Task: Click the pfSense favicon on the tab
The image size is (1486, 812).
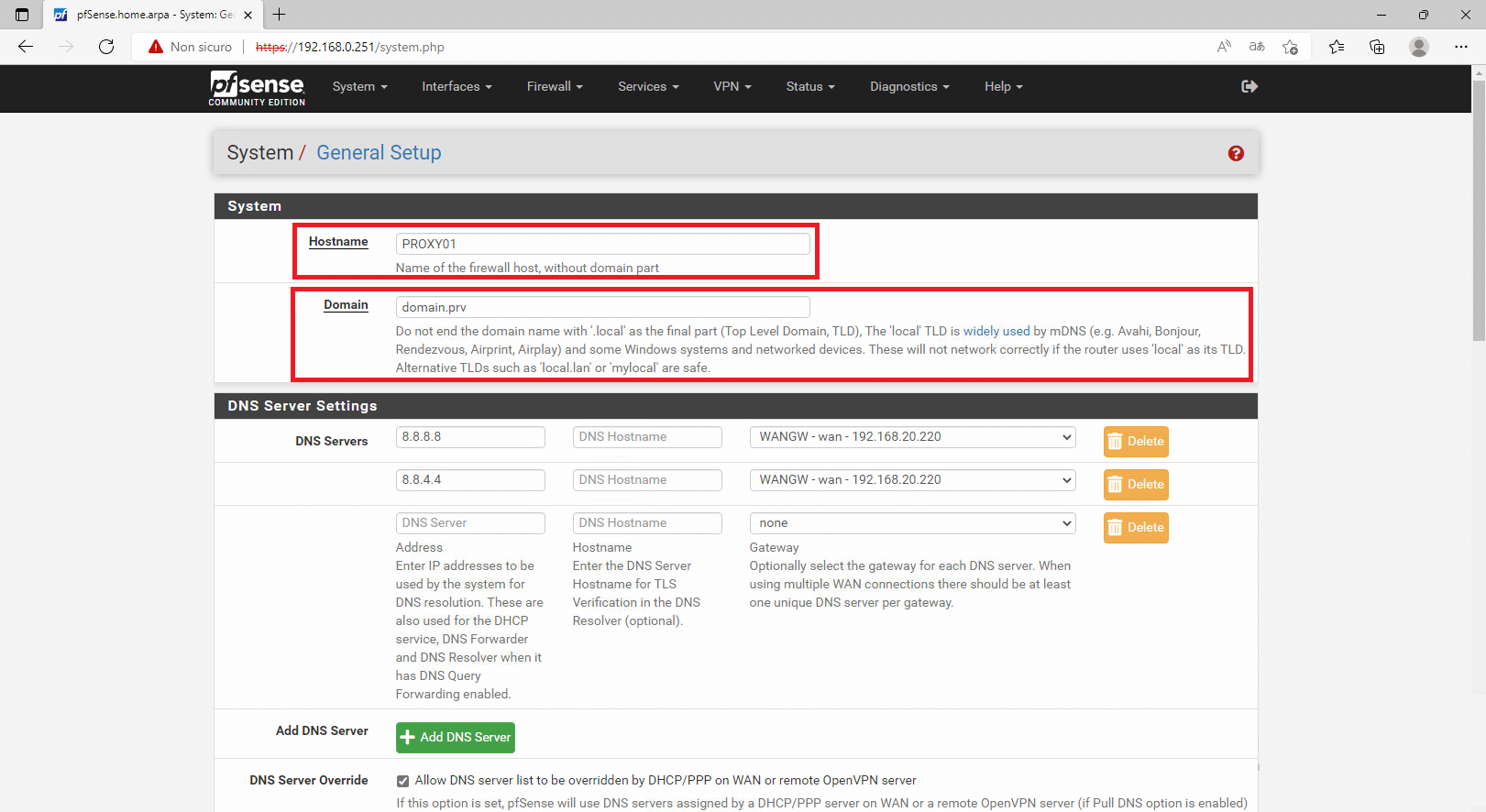Action: 61,15
